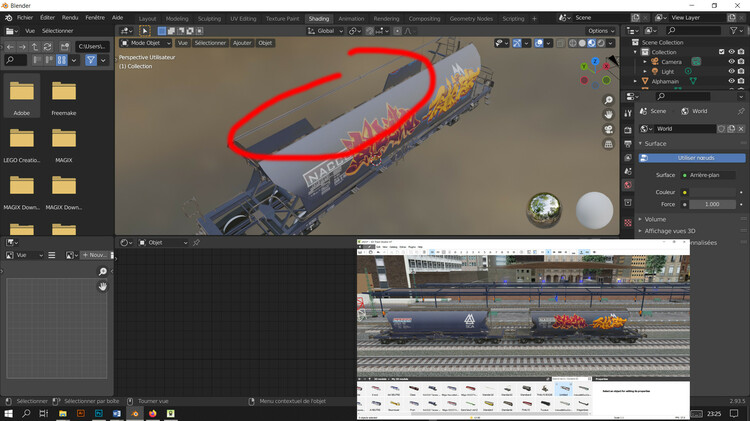Open the Adobe folder thumbnail
Viewport: 750px width, 421px height.
point(22,96)
